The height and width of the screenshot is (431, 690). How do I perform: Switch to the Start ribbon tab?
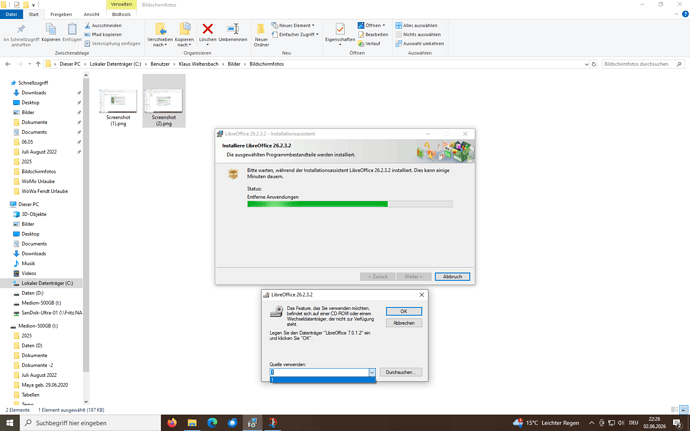33,14
